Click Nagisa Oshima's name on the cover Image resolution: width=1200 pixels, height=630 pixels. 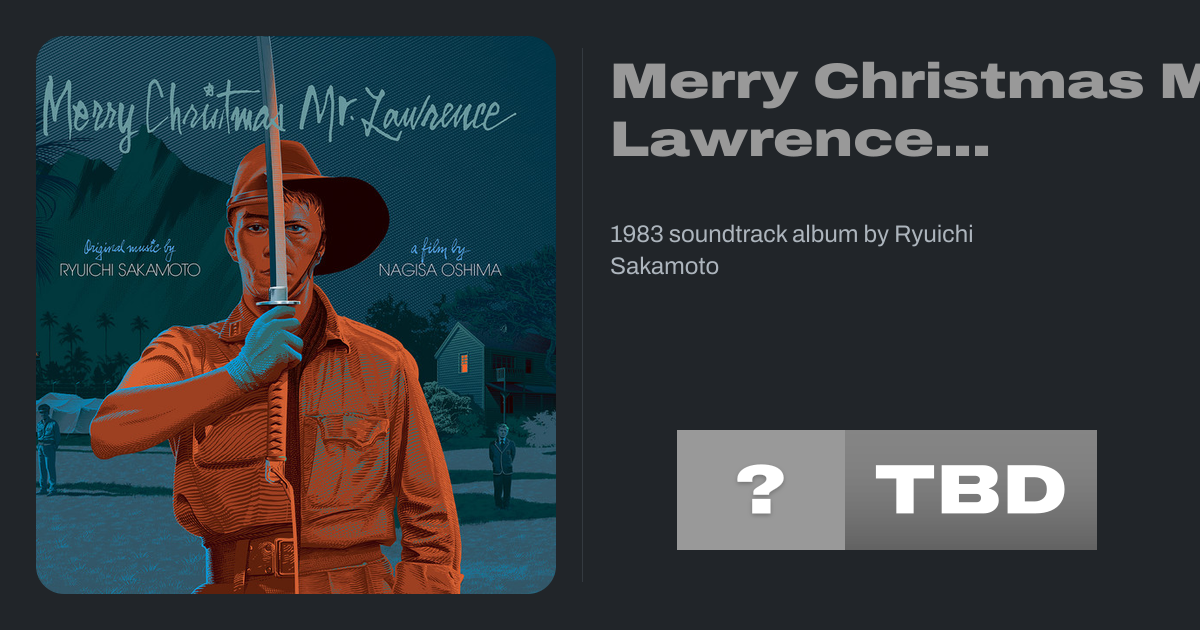click(440, 270)
